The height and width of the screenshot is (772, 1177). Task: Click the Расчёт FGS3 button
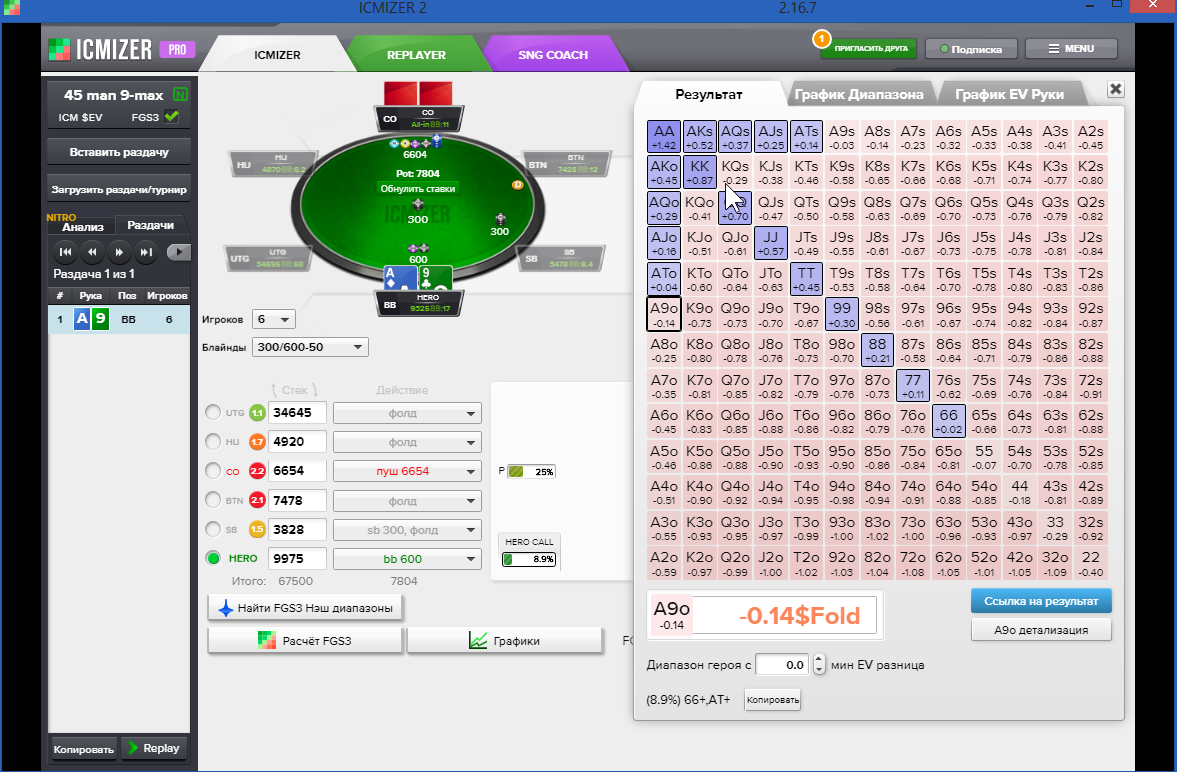(306, 641)
